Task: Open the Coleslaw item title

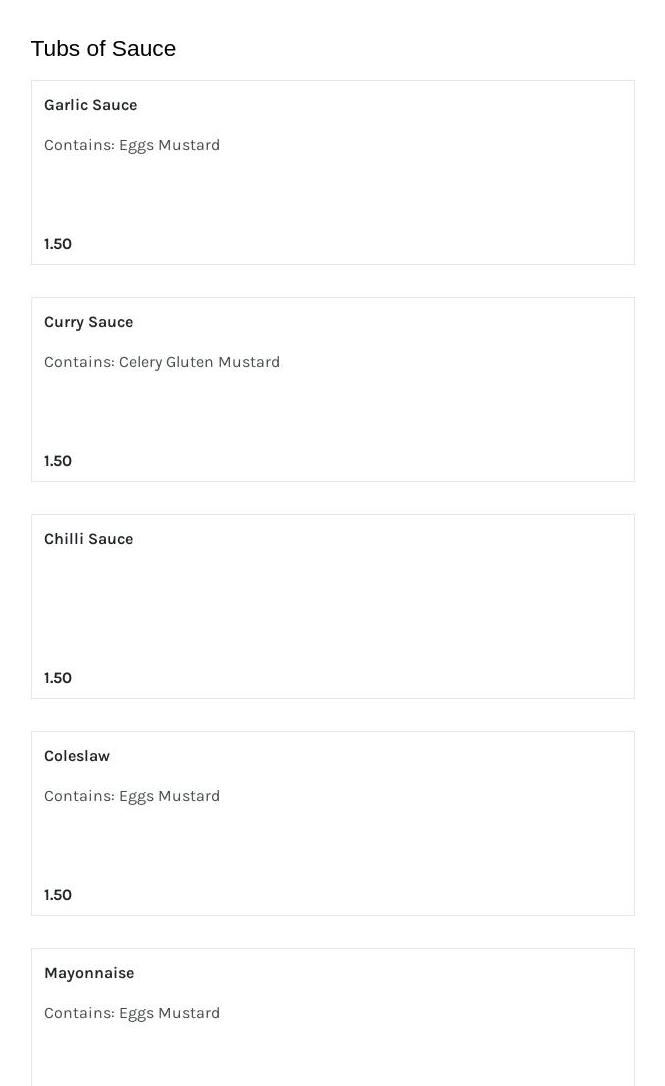Action: (77, 756)
